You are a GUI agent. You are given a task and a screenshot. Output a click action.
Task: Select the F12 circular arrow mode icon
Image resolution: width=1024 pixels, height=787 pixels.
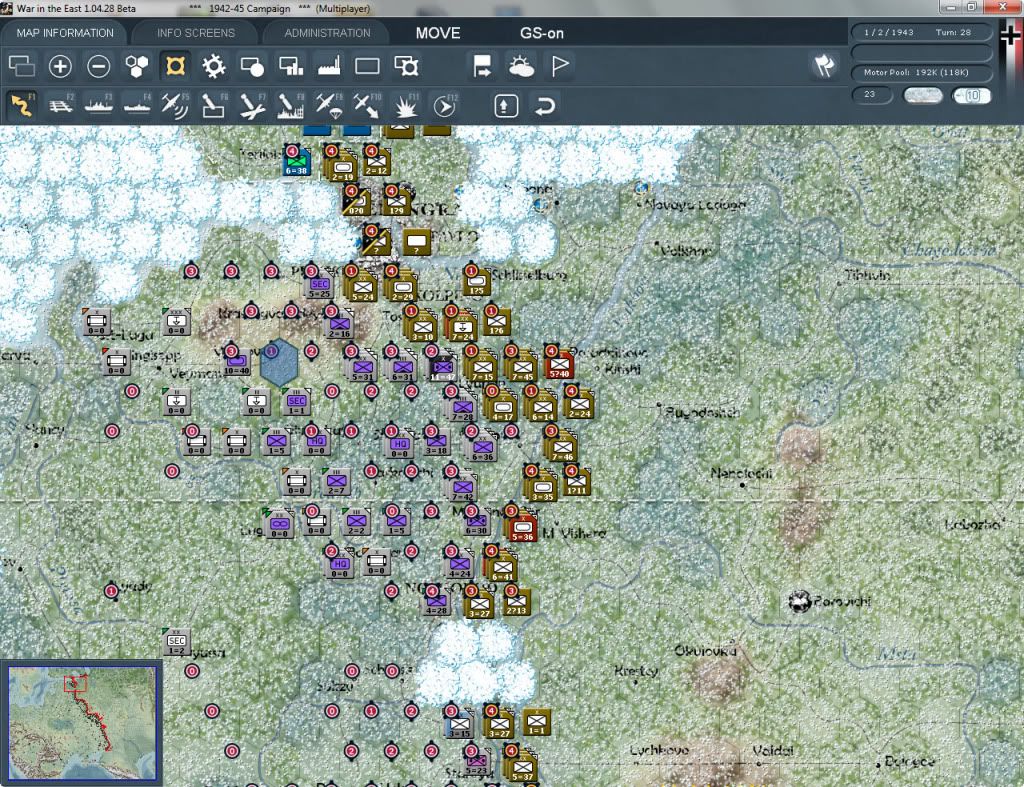coord(445,105)
